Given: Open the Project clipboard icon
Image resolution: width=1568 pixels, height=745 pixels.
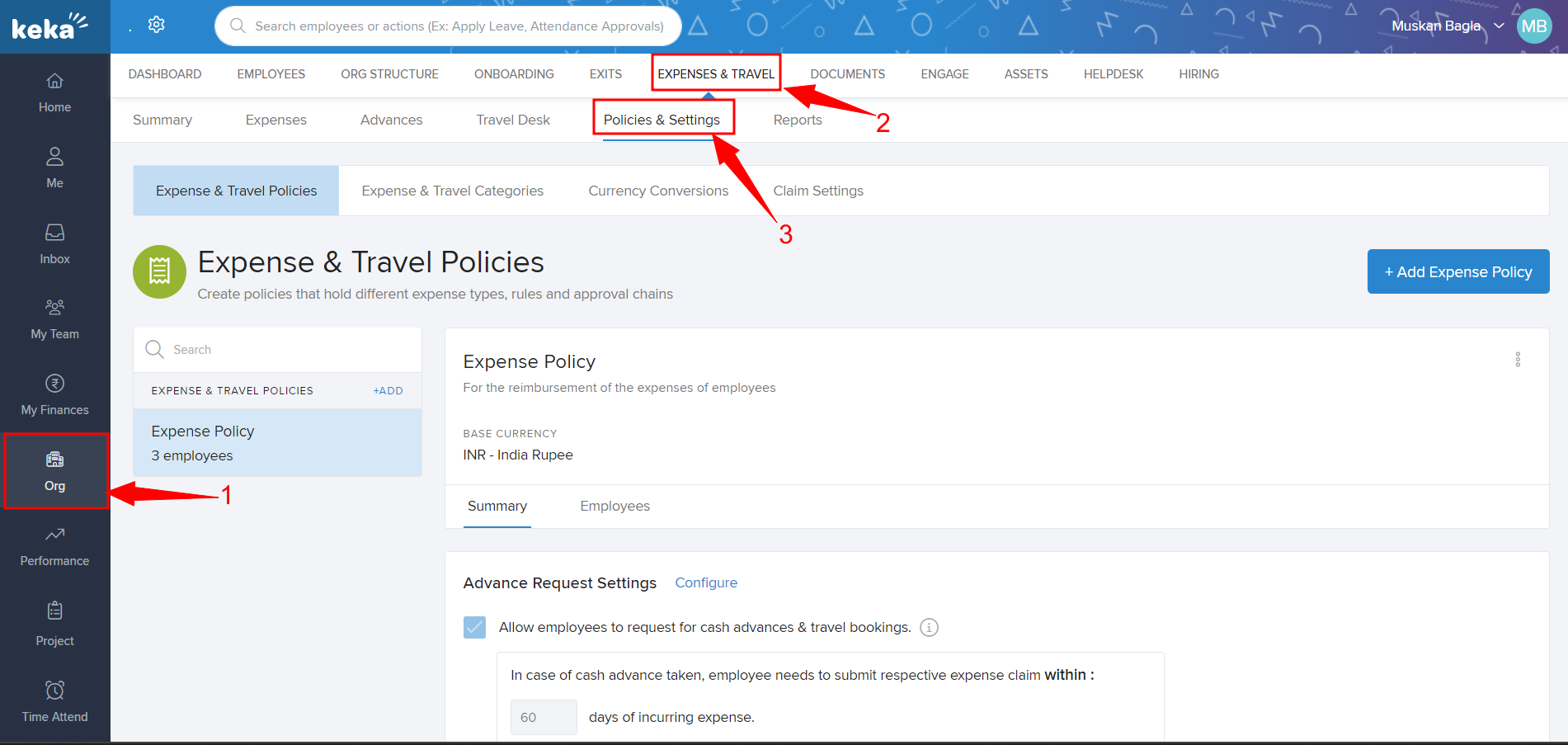Looking at the screenshot, I should coord(54,611).
